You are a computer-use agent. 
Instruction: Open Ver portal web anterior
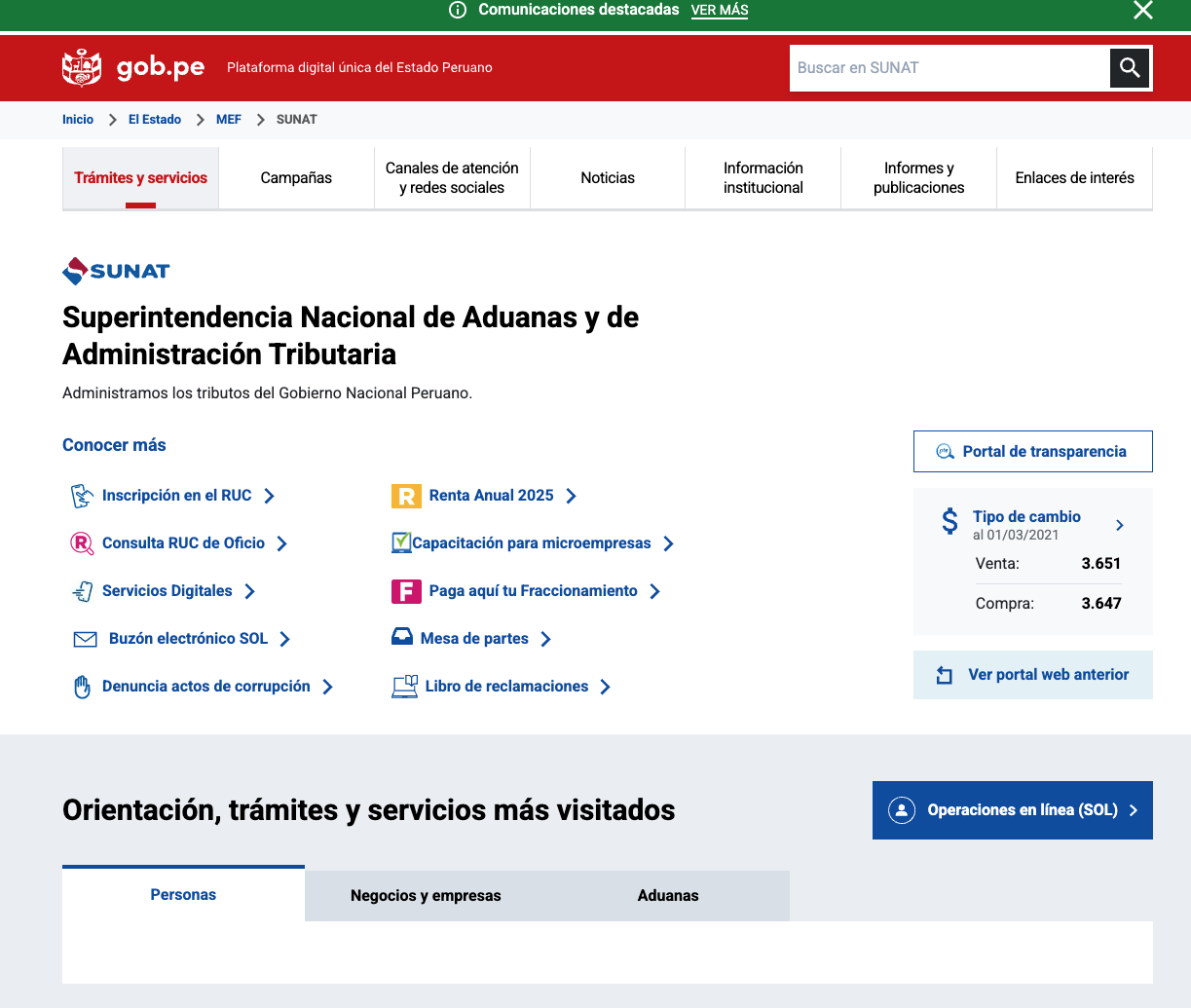click(x=1033, y=675)
